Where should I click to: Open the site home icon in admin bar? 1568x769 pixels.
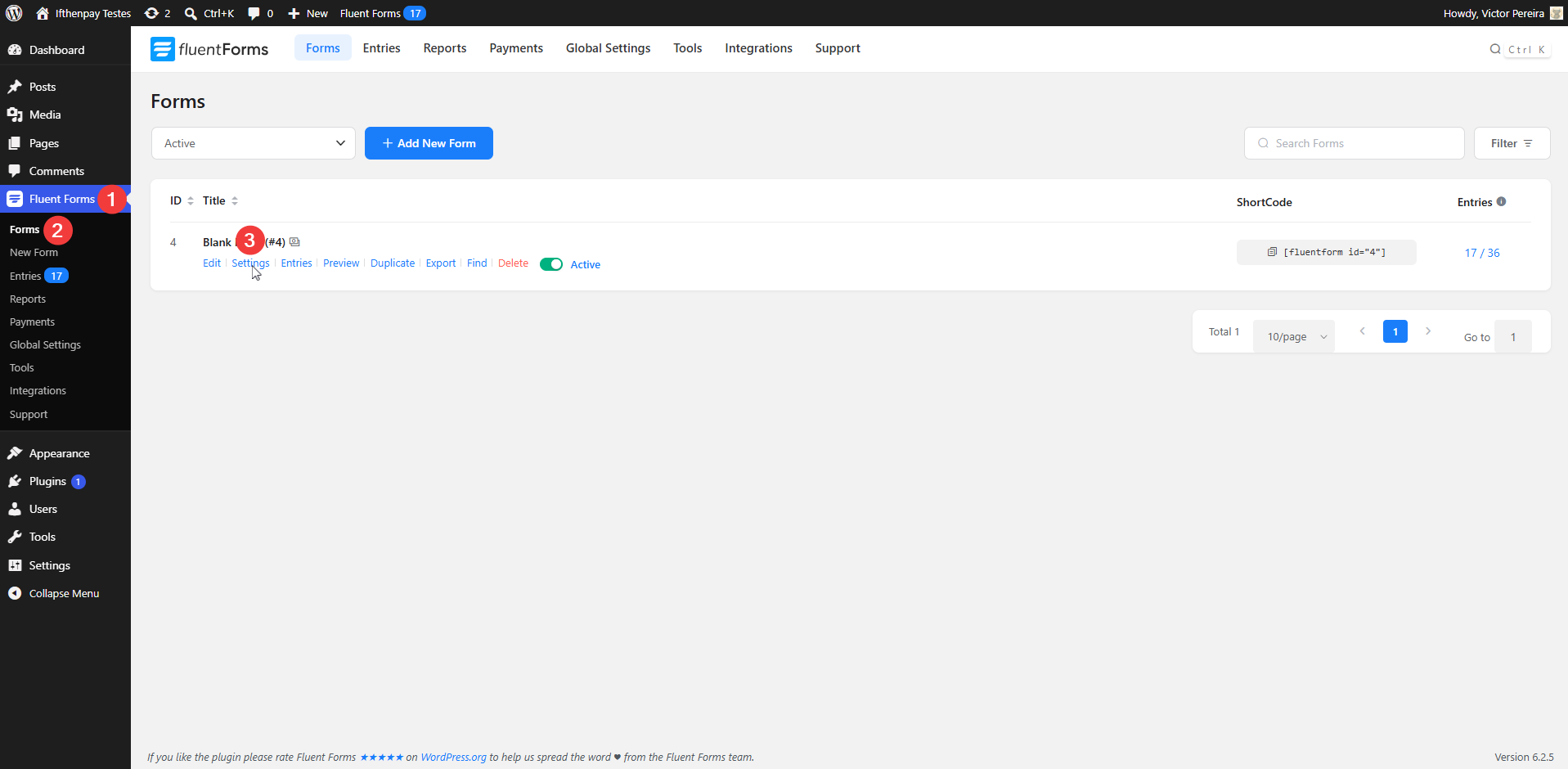(x=43, y=13)
